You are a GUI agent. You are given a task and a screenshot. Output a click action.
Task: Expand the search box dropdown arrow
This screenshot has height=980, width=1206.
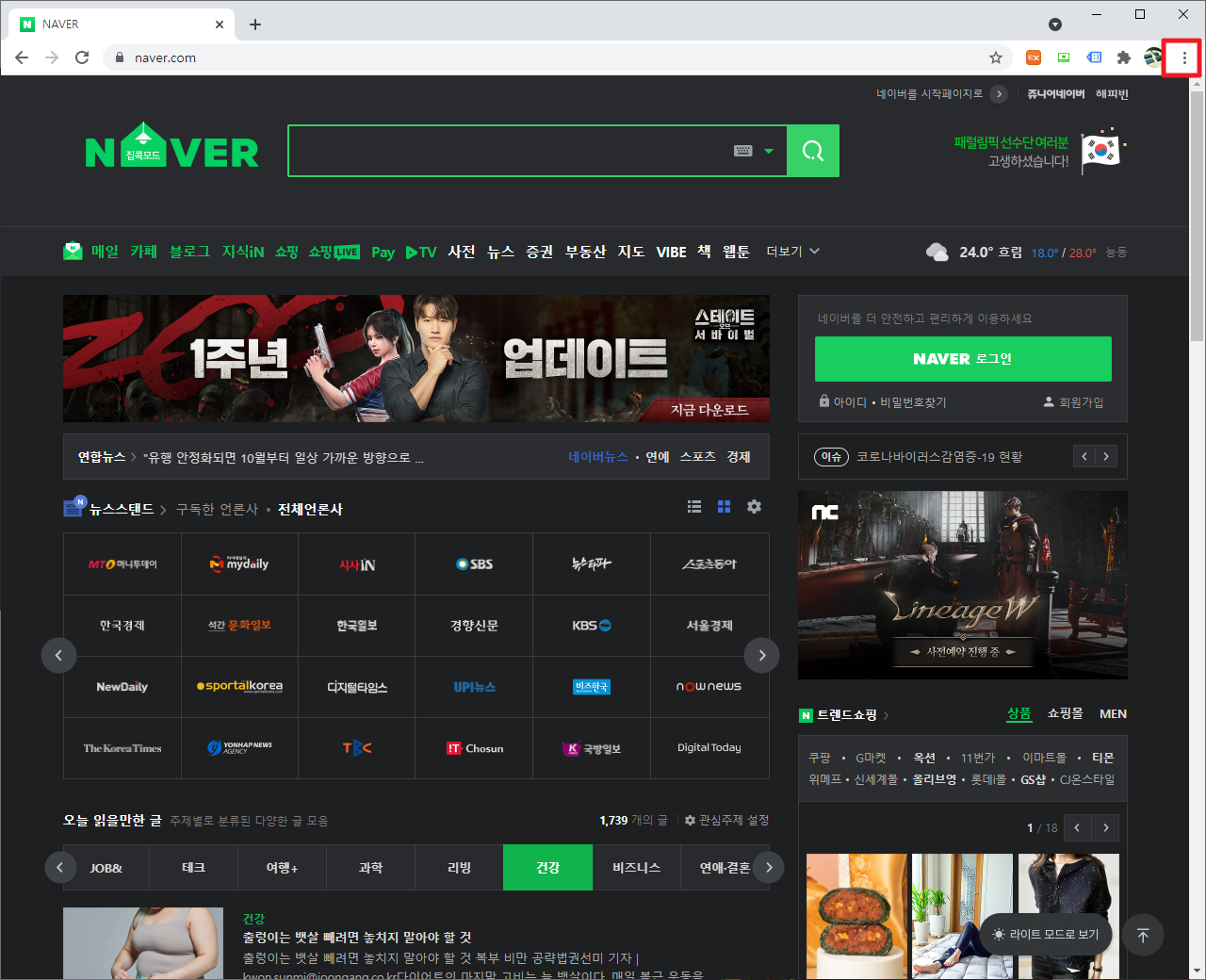[x=769, y=151]
